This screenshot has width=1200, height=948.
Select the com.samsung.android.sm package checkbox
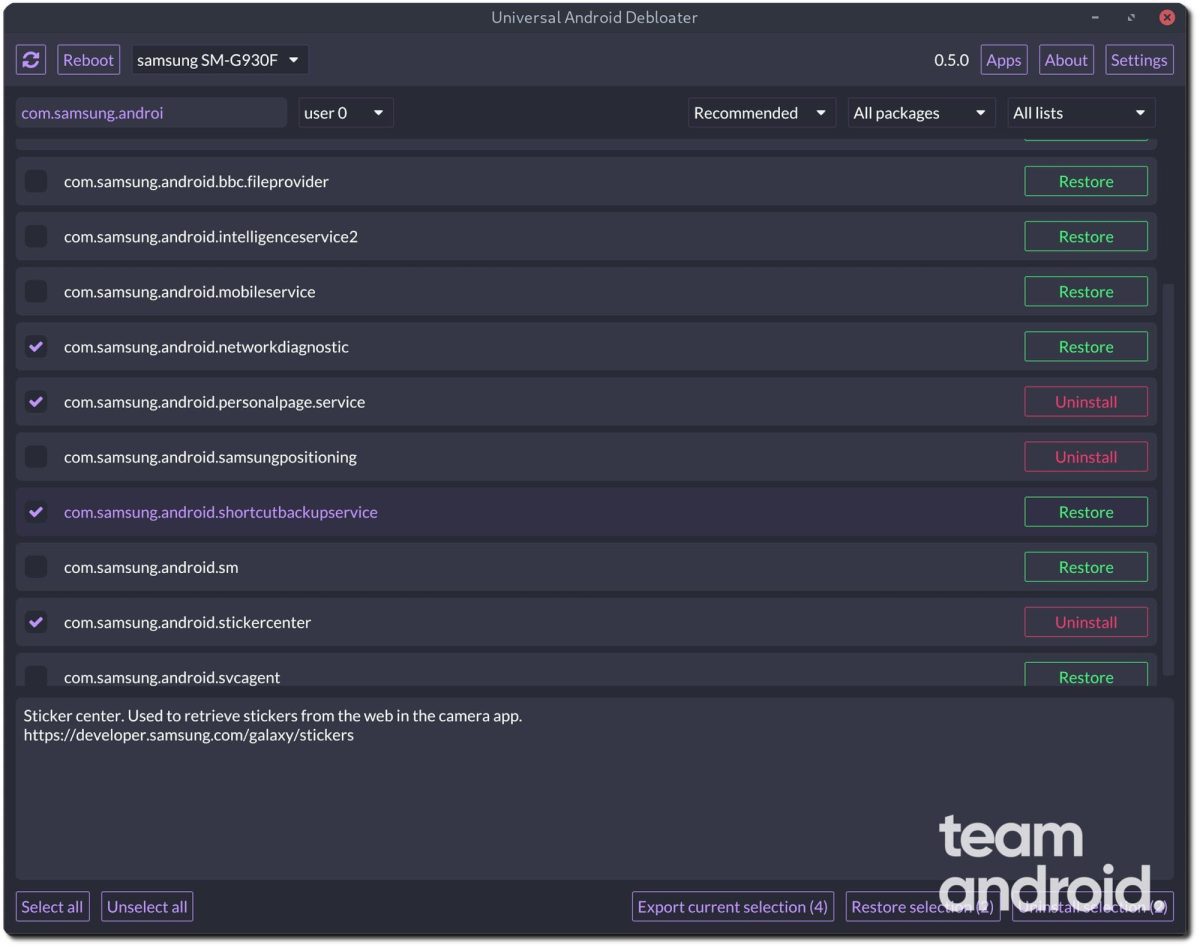pos(36,567)
